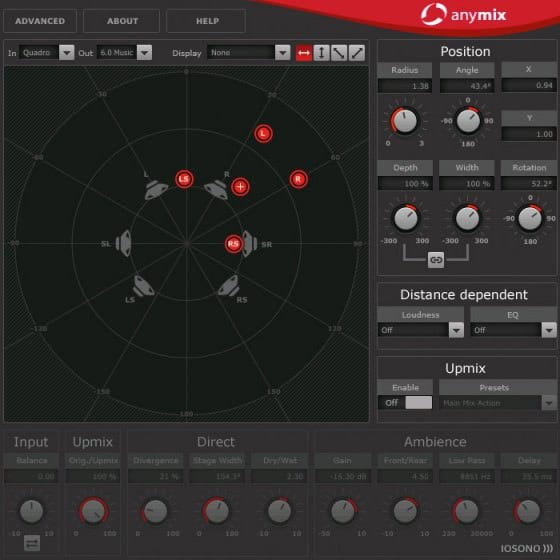Toggle the Depth/Width link chain icon
The image size is (560, 560).
pyautogui.click(x=436, y=260)
